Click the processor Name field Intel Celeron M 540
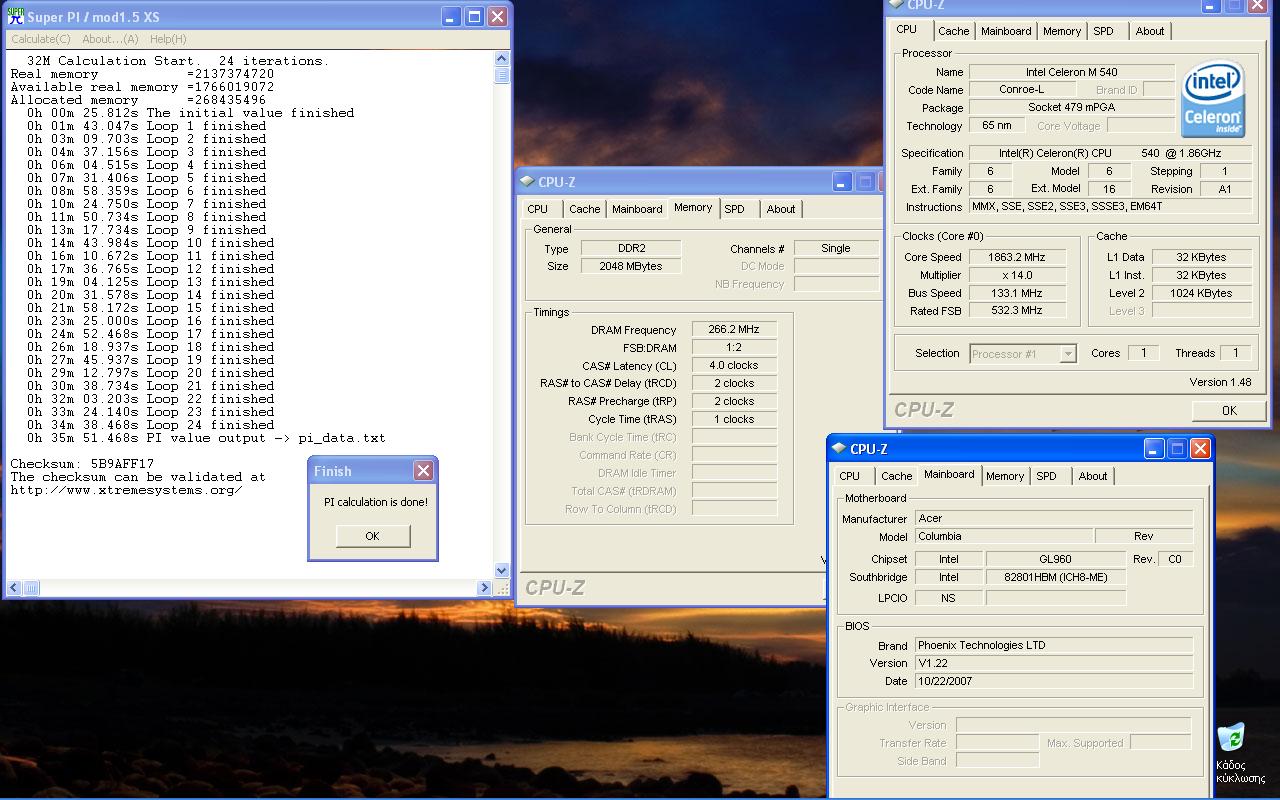This screenshot has width=1280, height=800. pyautogui.click(x=1072, y=72)
